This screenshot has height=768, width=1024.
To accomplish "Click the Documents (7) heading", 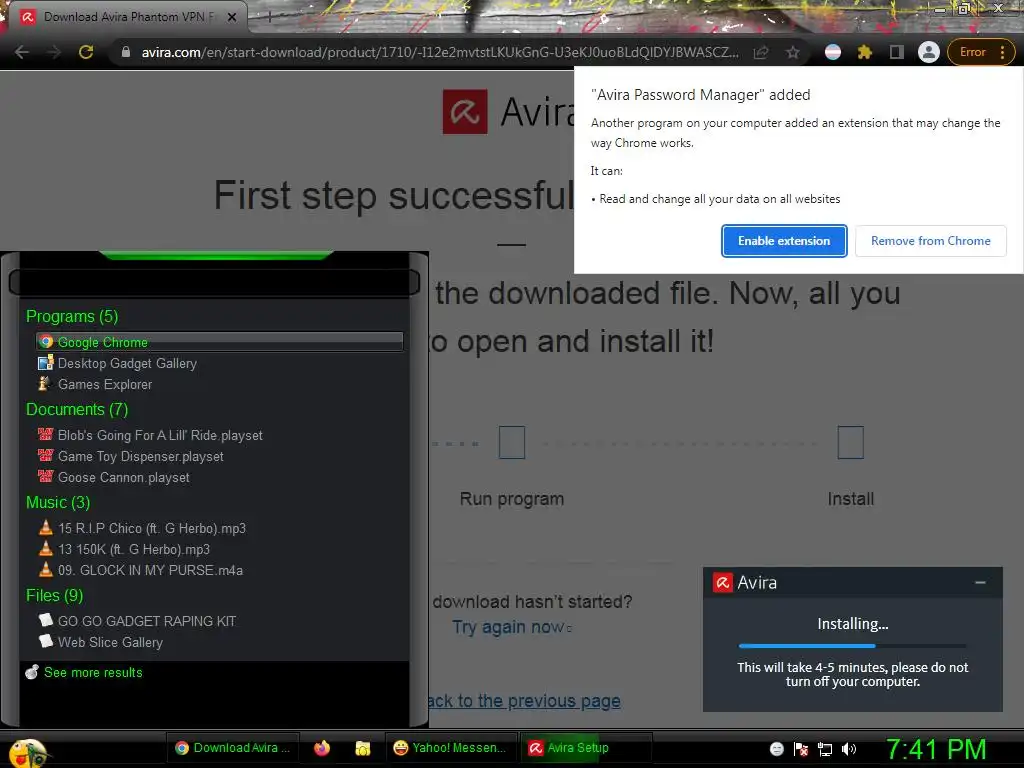I will point(77,409).
